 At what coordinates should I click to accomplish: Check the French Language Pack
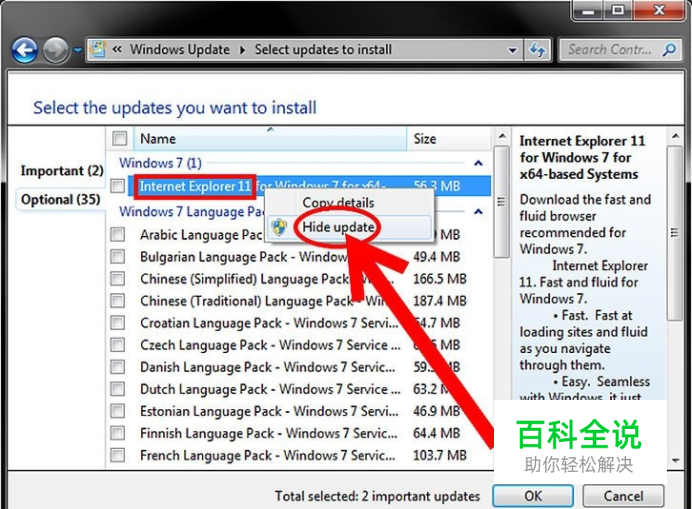(x=118, y=455)
